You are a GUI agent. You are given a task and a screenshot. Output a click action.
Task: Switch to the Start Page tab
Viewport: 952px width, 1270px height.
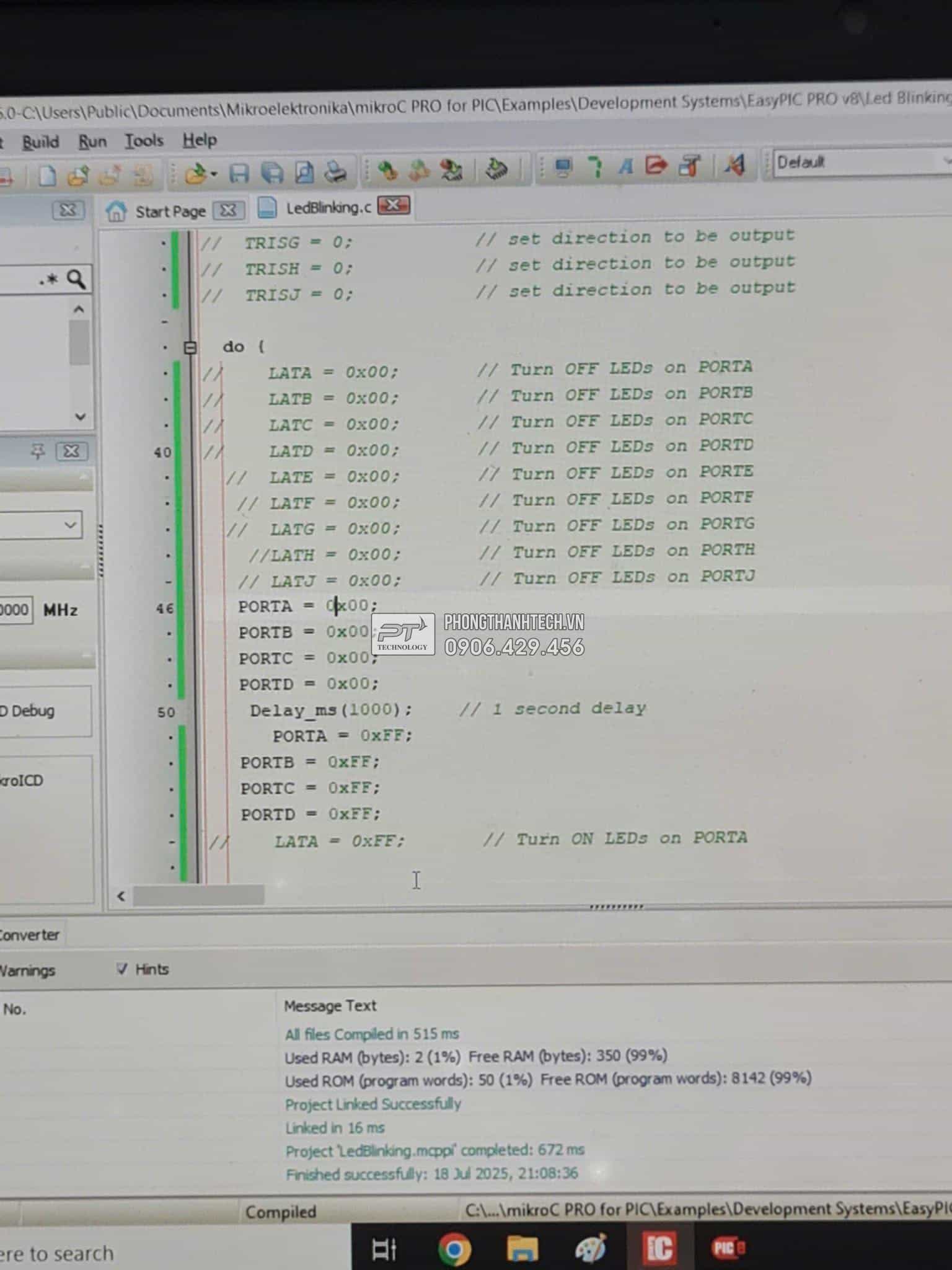click(170, 211)
